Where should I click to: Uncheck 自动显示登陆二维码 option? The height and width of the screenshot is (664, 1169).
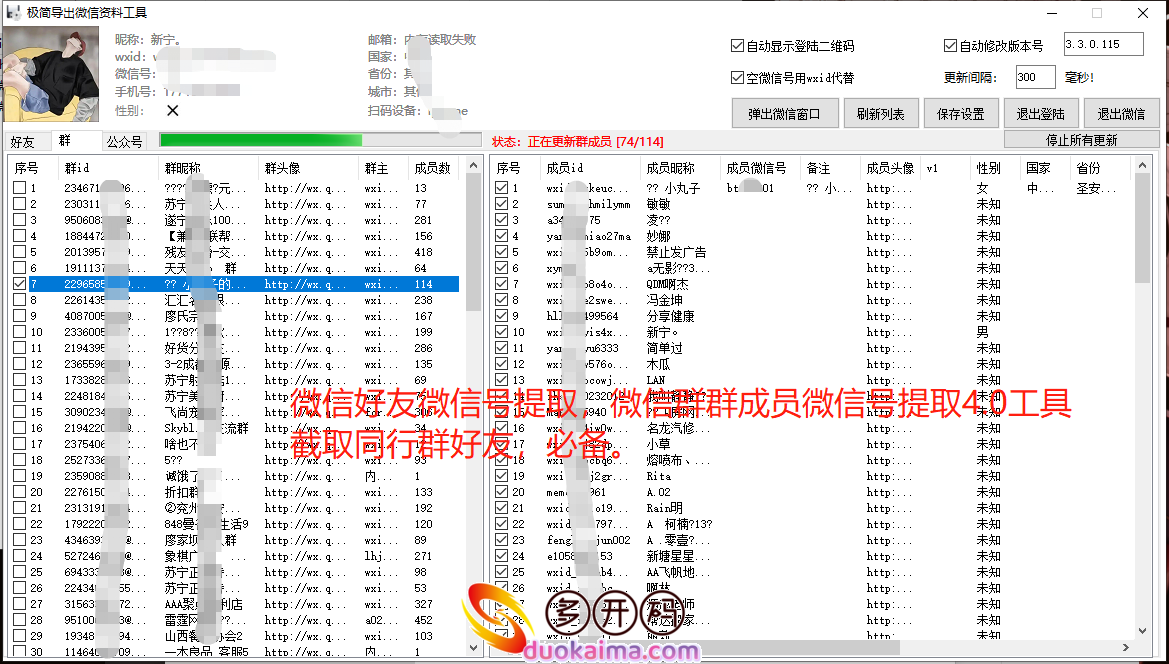pos(737,44)
